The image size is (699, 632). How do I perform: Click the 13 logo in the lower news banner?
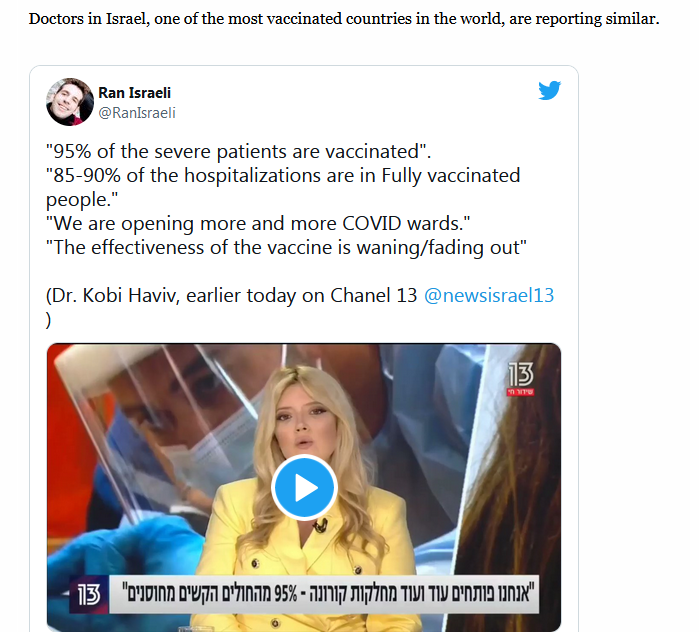tap(89, 595)
